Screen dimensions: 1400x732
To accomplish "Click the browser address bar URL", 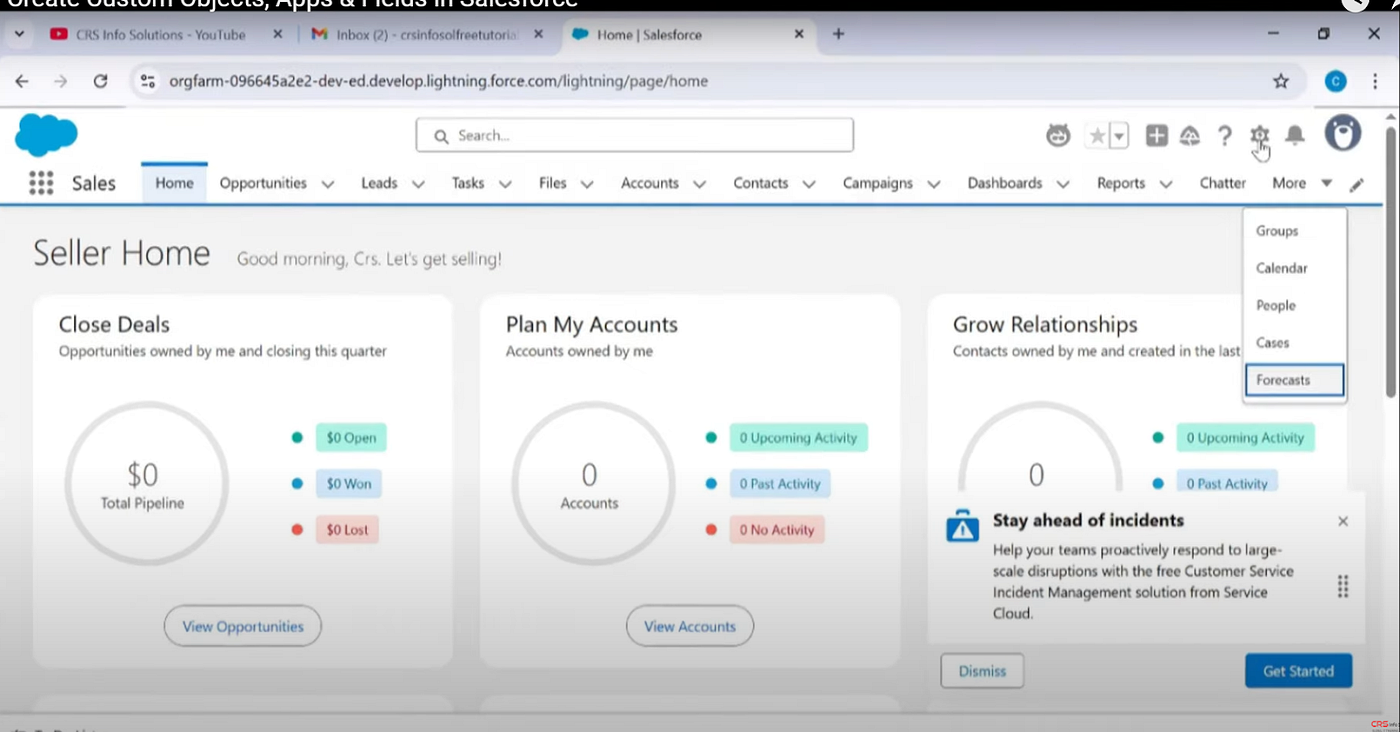I will 438,81.
